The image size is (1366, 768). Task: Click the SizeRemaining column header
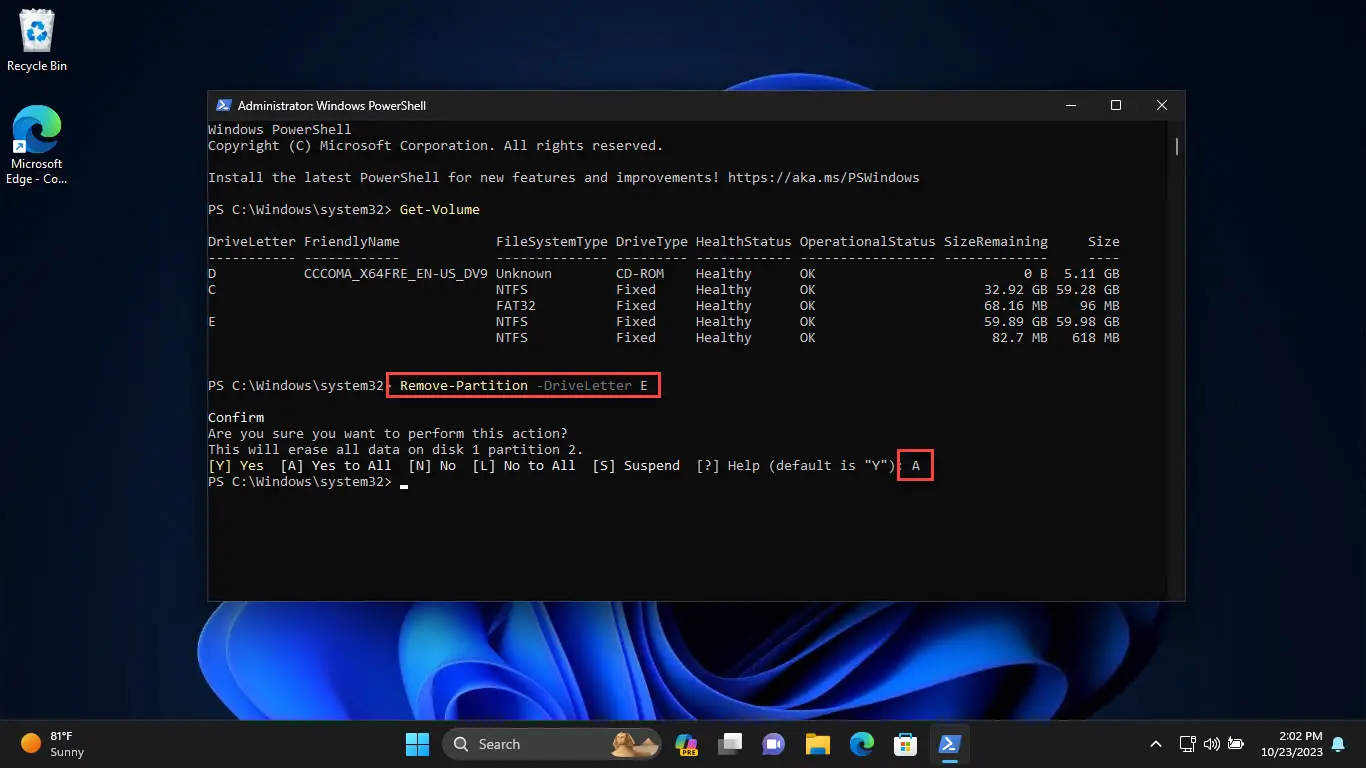tap(996, 242)
